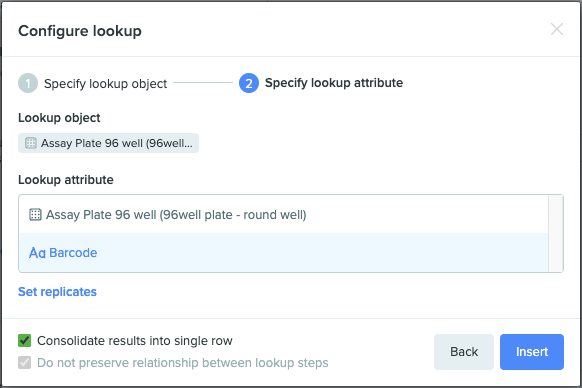Click the Configure lookup dialog title

[x=80, y=31]
